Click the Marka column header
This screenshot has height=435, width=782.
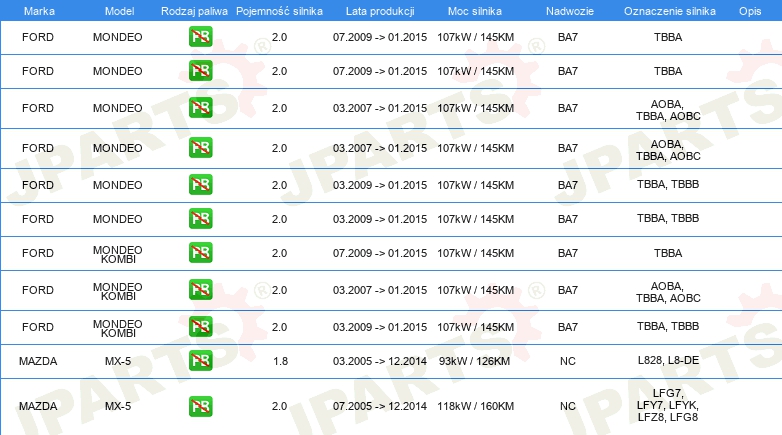[x=39, y=11]
